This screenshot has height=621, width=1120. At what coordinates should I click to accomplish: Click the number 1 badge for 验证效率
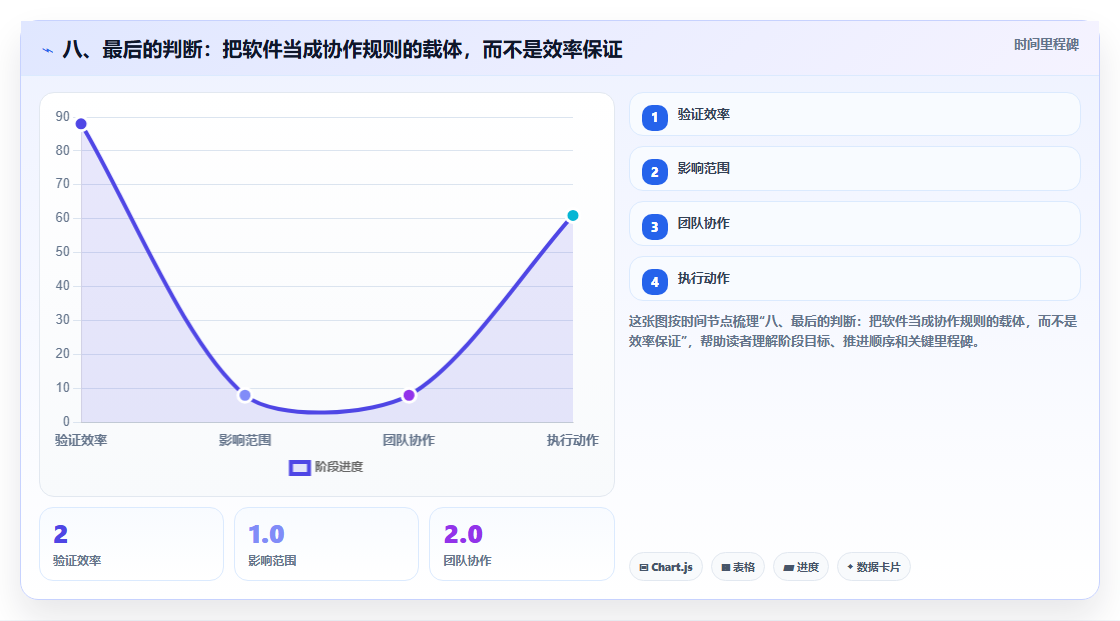tap(654, 117)
